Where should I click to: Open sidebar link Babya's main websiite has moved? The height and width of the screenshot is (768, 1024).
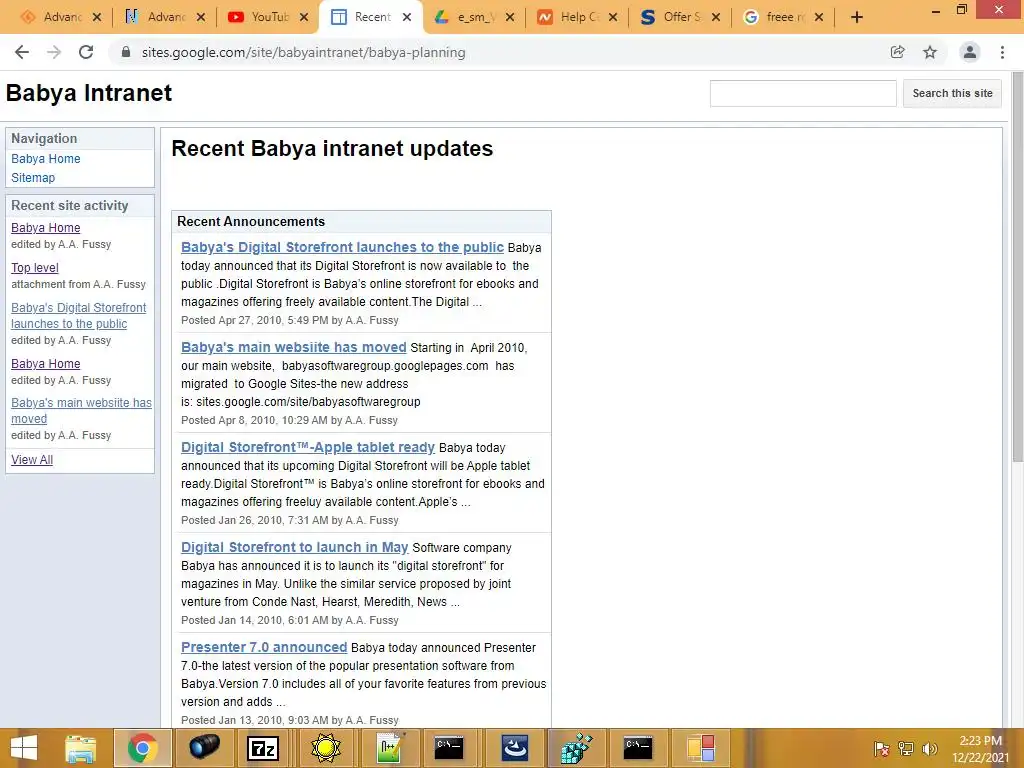(81, 411)
